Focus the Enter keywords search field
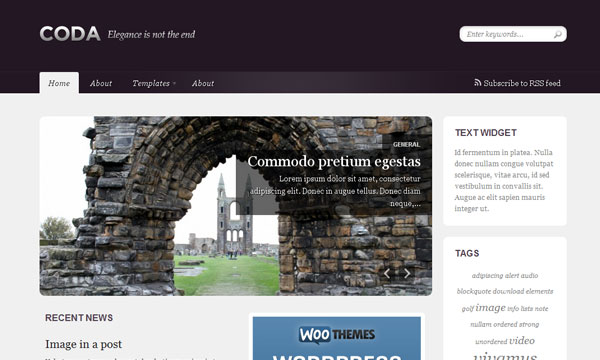Viewport: 600px width, 360px height. point(513,34)
